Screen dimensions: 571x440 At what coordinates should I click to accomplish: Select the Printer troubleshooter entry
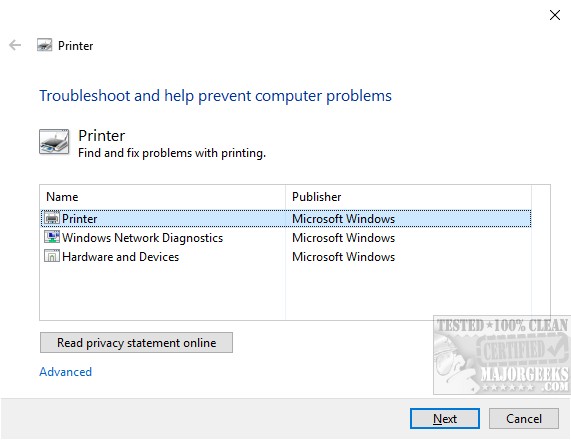click(x=286, y=219)
